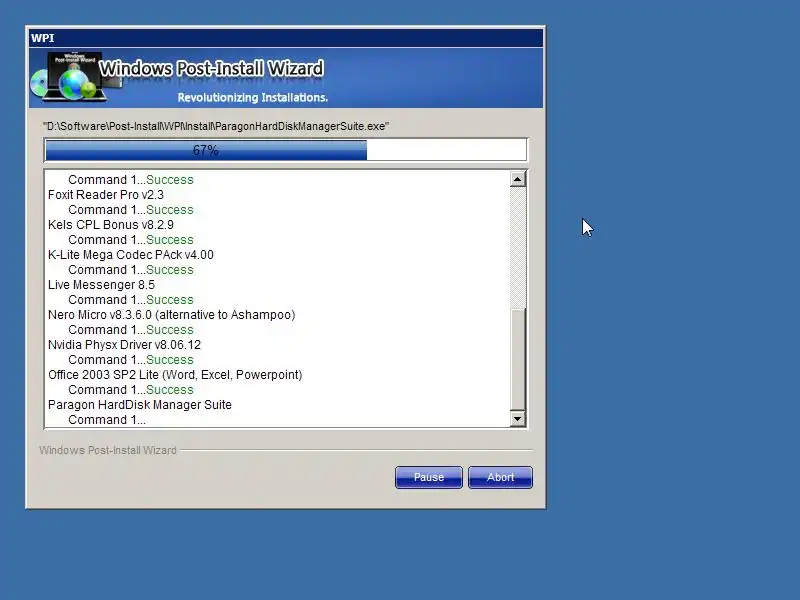Click the Success status under Foxit Reader
The image size is (800, 600).
[x=170, y=210]
